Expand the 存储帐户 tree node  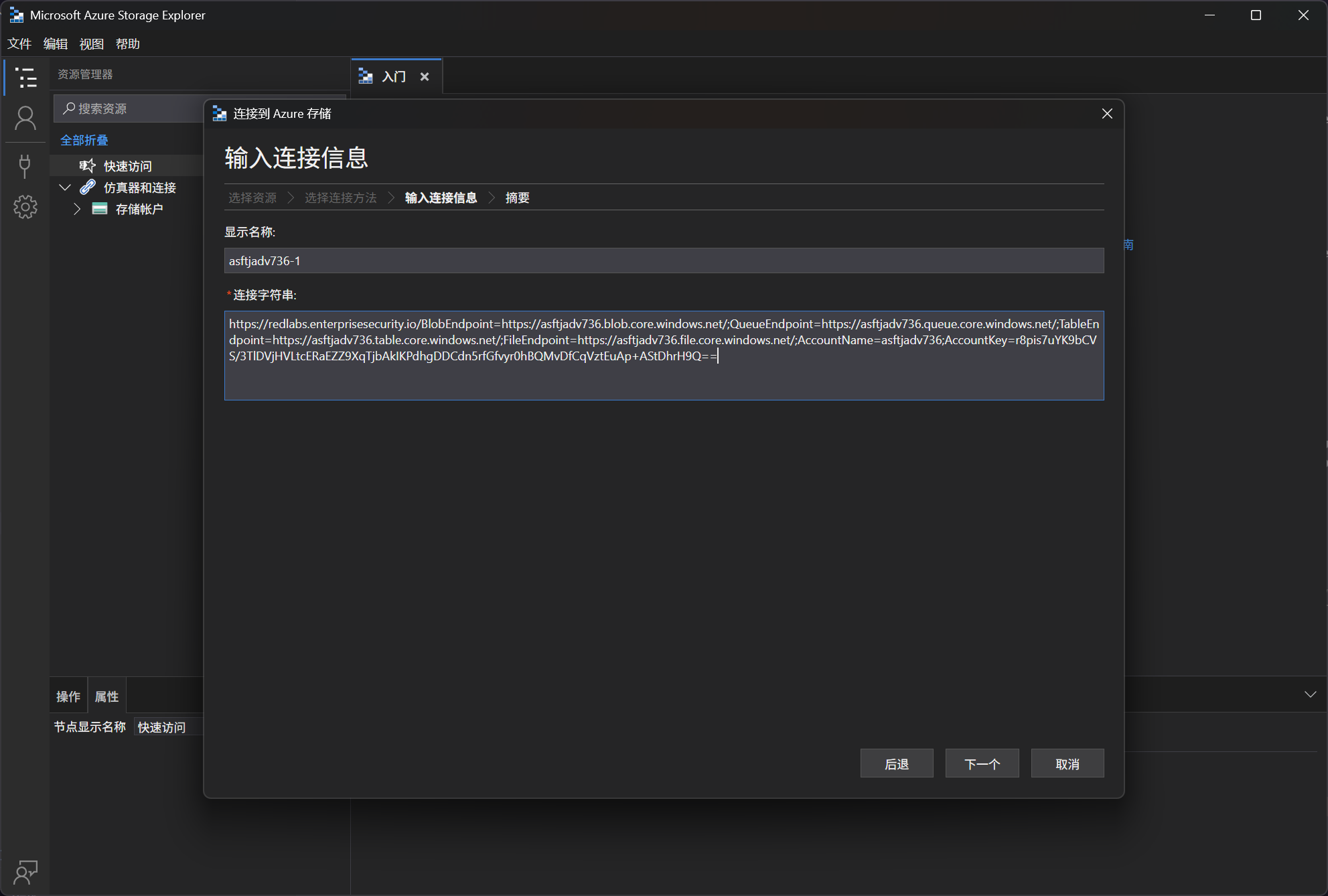(x=77, y=209)
